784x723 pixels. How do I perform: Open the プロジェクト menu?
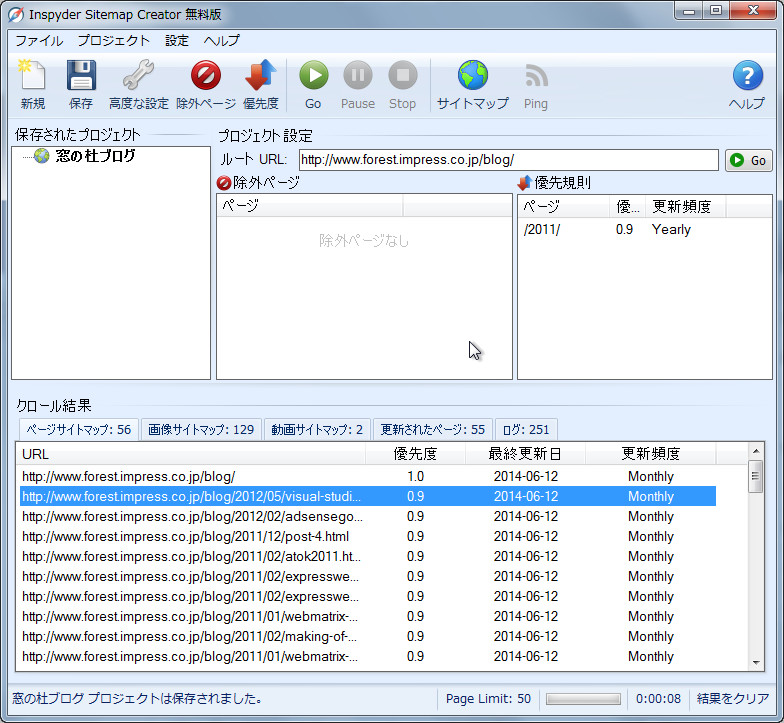click(x=114, y=40)
